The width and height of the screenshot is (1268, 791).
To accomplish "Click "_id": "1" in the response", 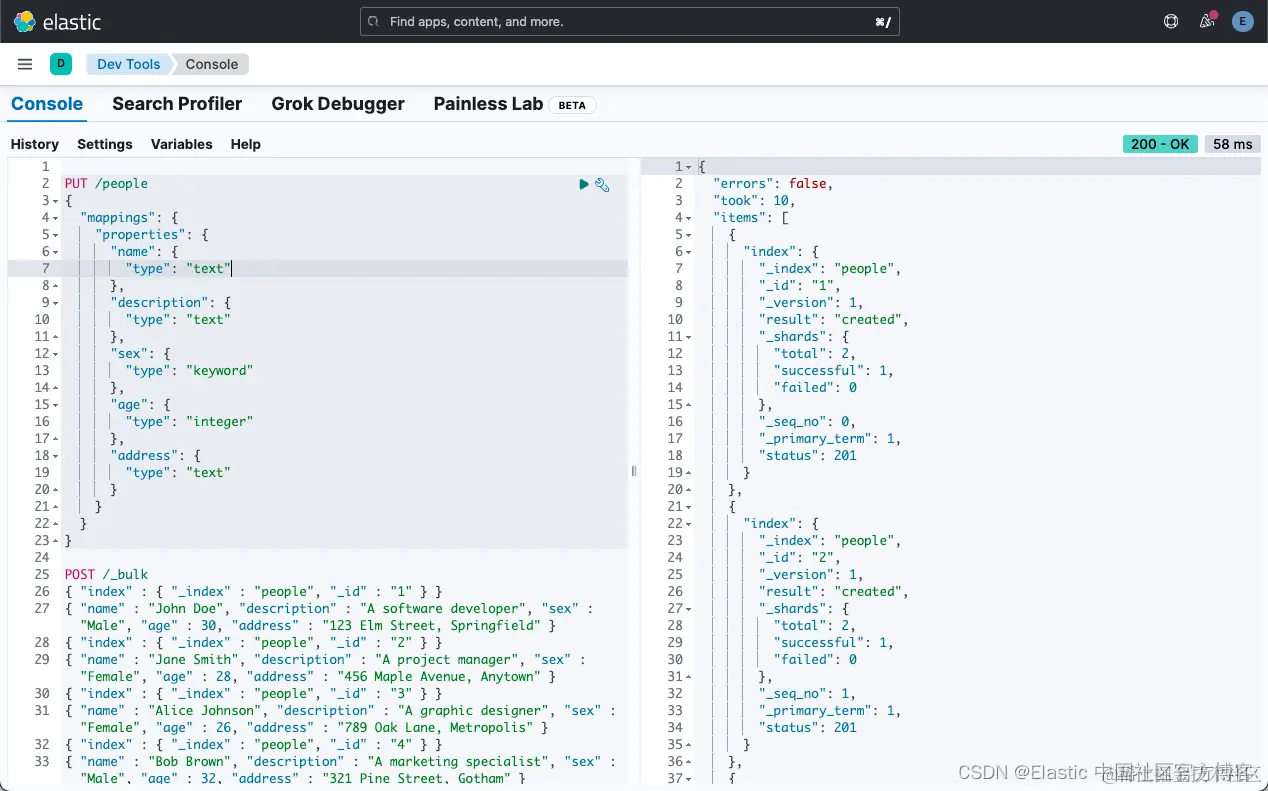I will (x=800, y=286).
